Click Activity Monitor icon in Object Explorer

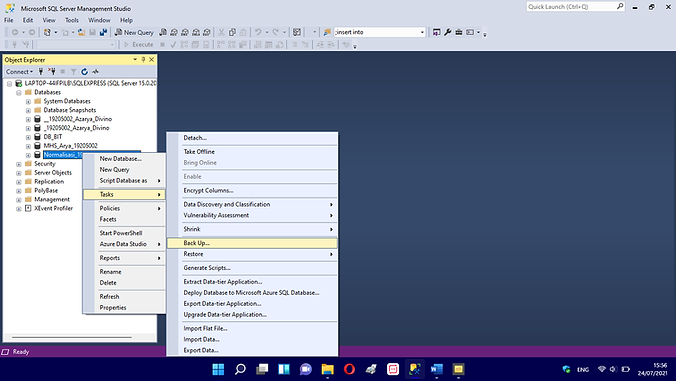pyautogui.click(x=95, y=72)
